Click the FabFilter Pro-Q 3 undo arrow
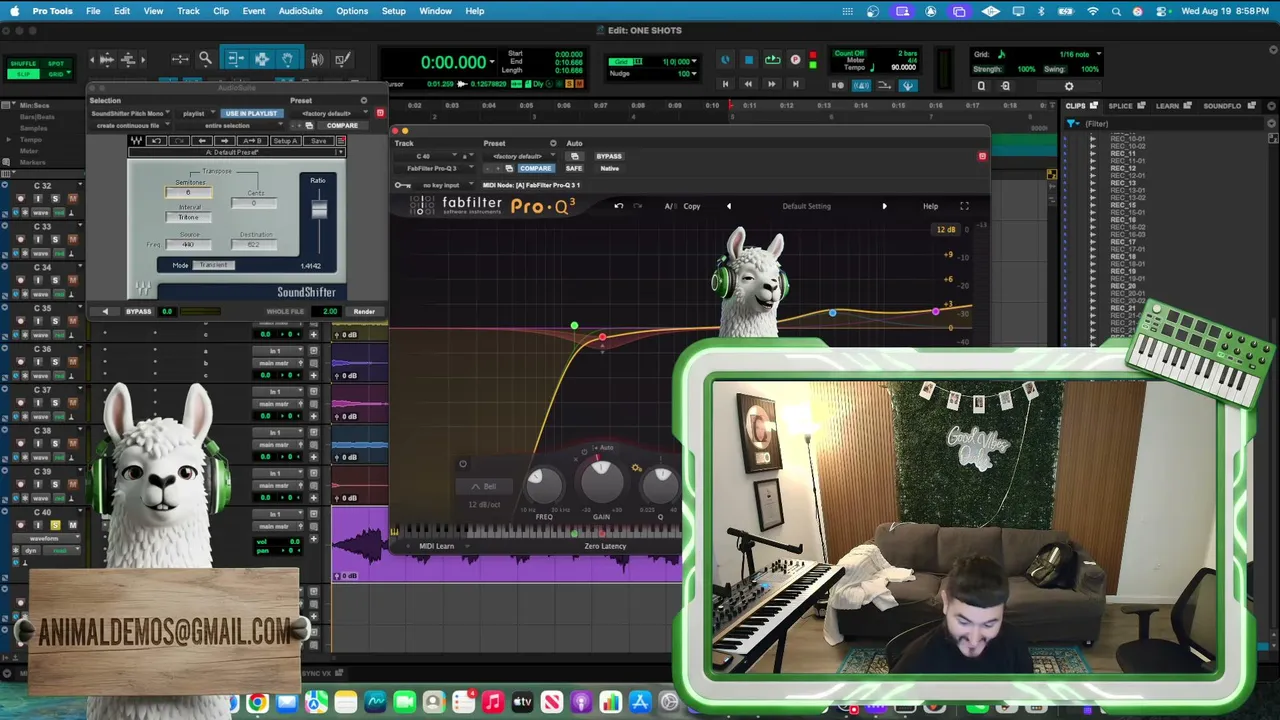Screen dimensions: 1280x720 pos(618,206)
